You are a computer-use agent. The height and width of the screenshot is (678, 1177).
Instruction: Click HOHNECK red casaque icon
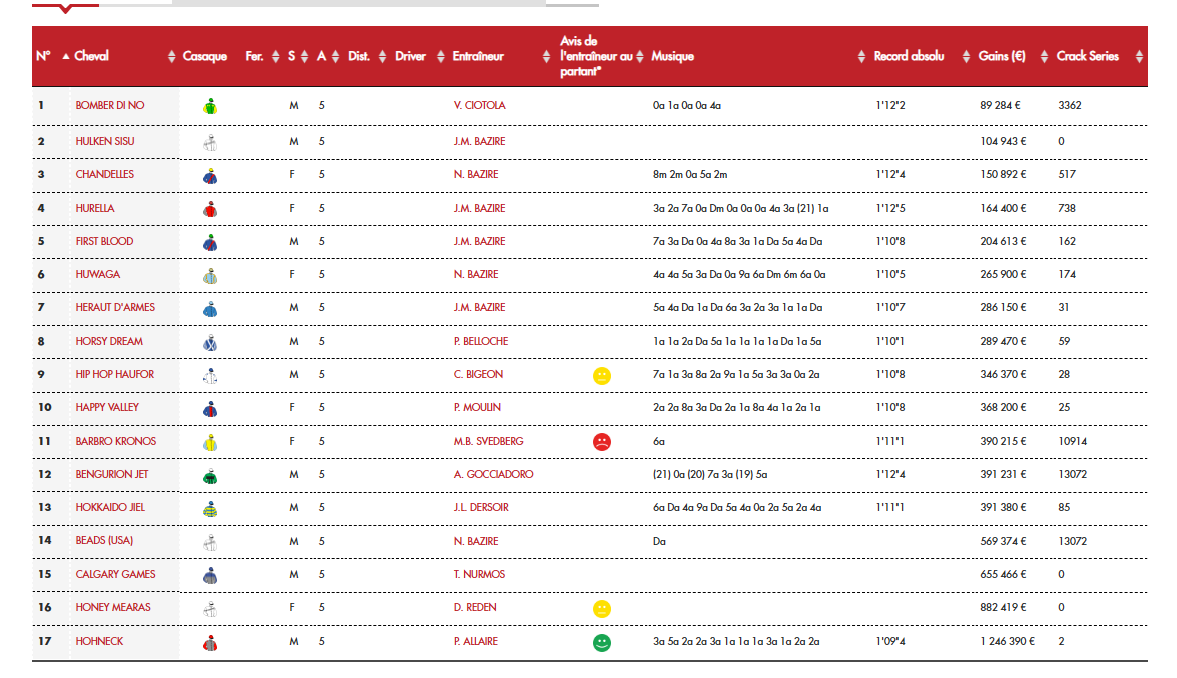coord(210,643)
